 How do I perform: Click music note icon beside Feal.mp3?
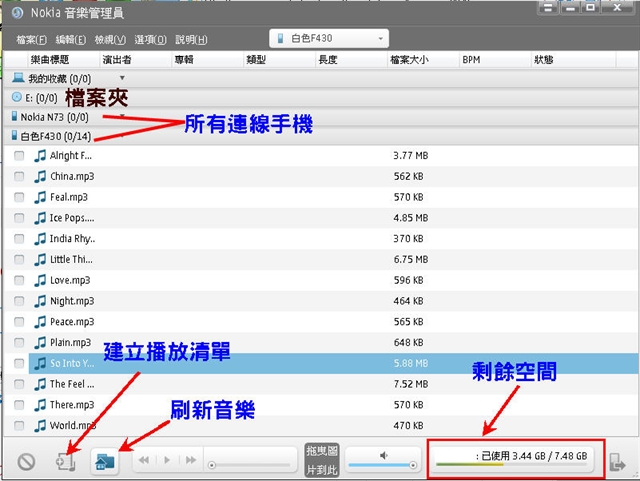(x=40, y=197)
